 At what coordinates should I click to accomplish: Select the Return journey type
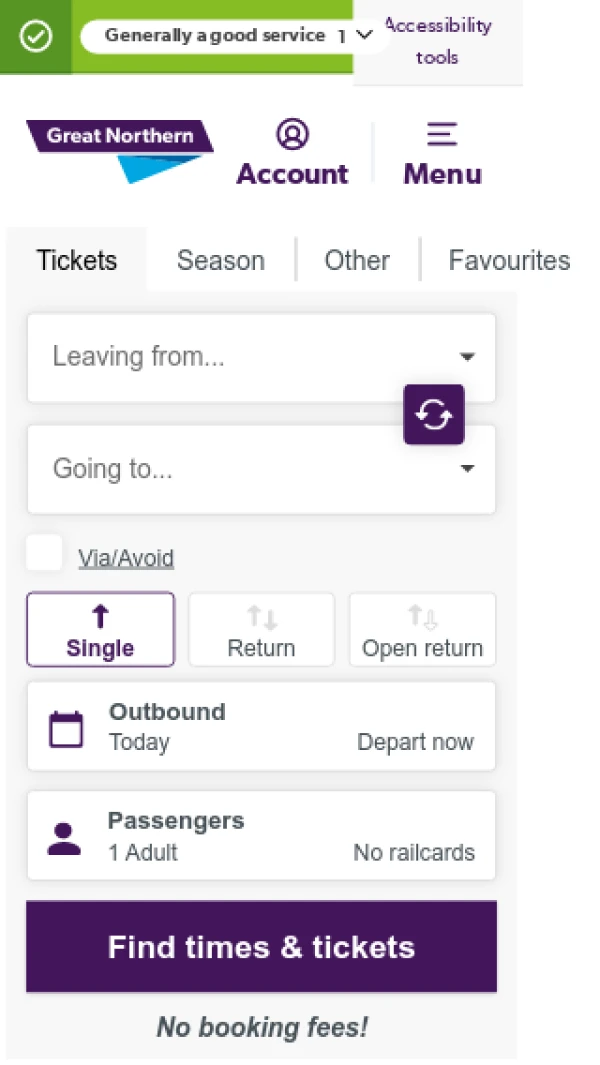(x=261, y=630)
